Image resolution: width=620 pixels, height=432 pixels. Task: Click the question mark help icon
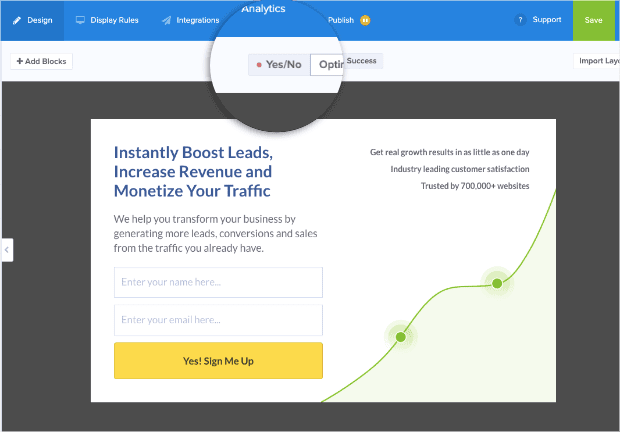[520, 20]
